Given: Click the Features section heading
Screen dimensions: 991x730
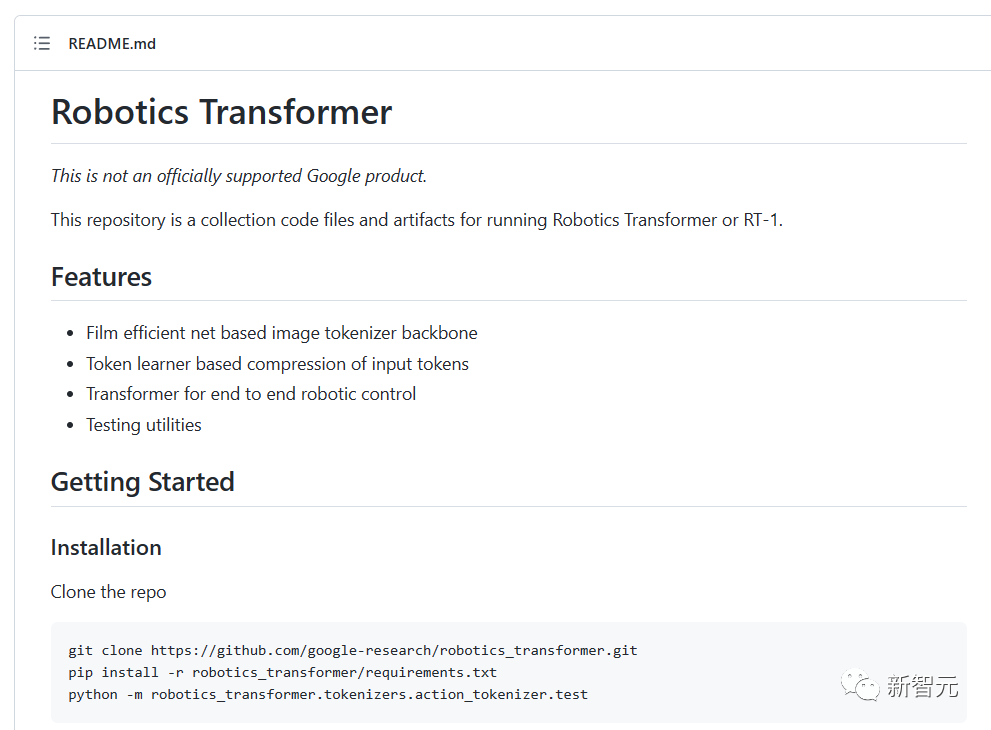Looking at the screenshot, I should tap(101, 276).
